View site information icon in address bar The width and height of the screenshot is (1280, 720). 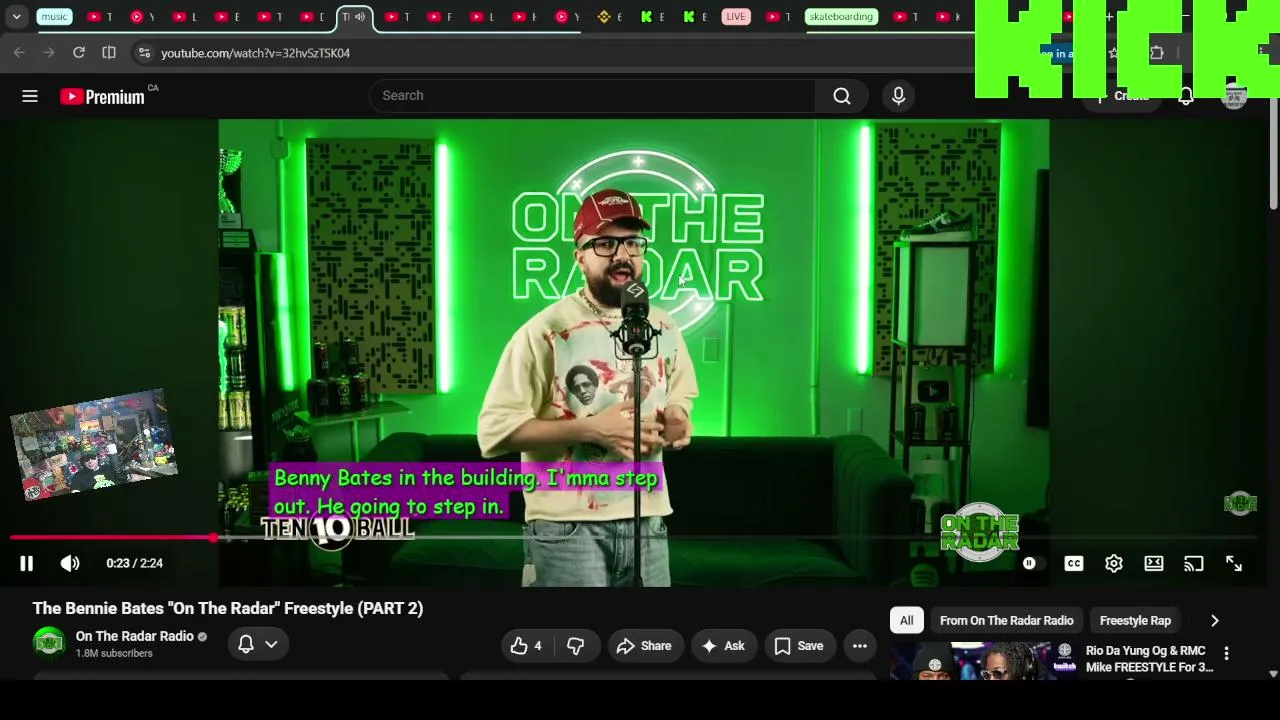click(144, 53)
